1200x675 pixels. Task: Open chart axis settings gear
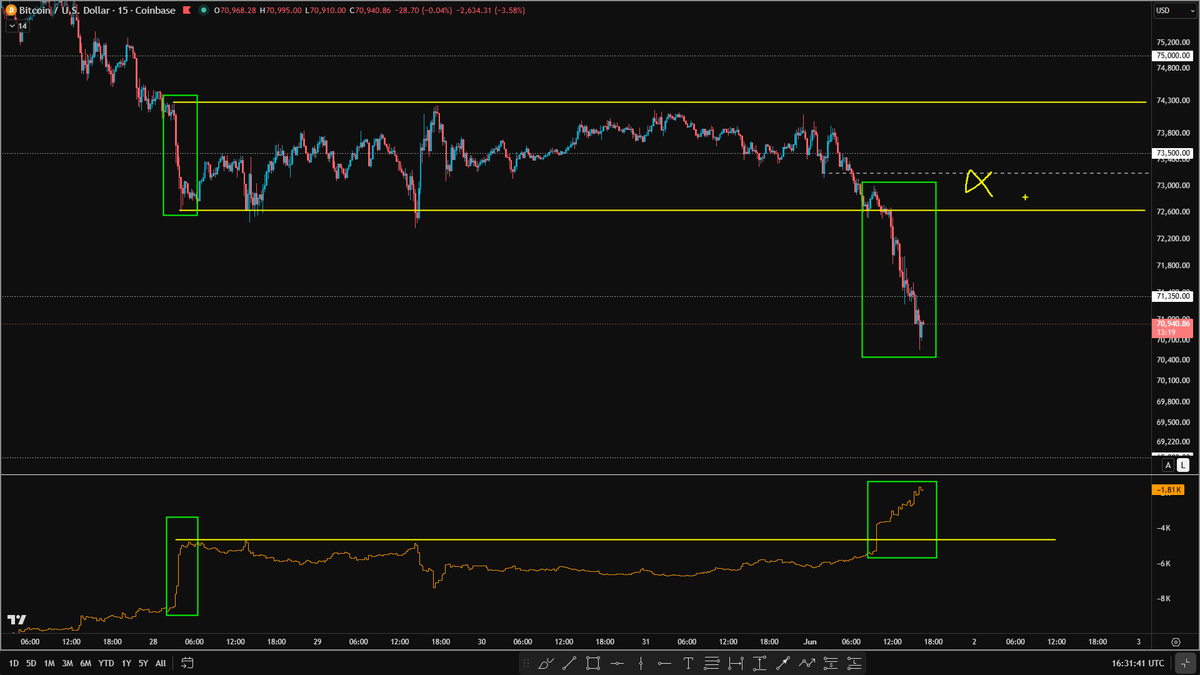(1175, 642)
